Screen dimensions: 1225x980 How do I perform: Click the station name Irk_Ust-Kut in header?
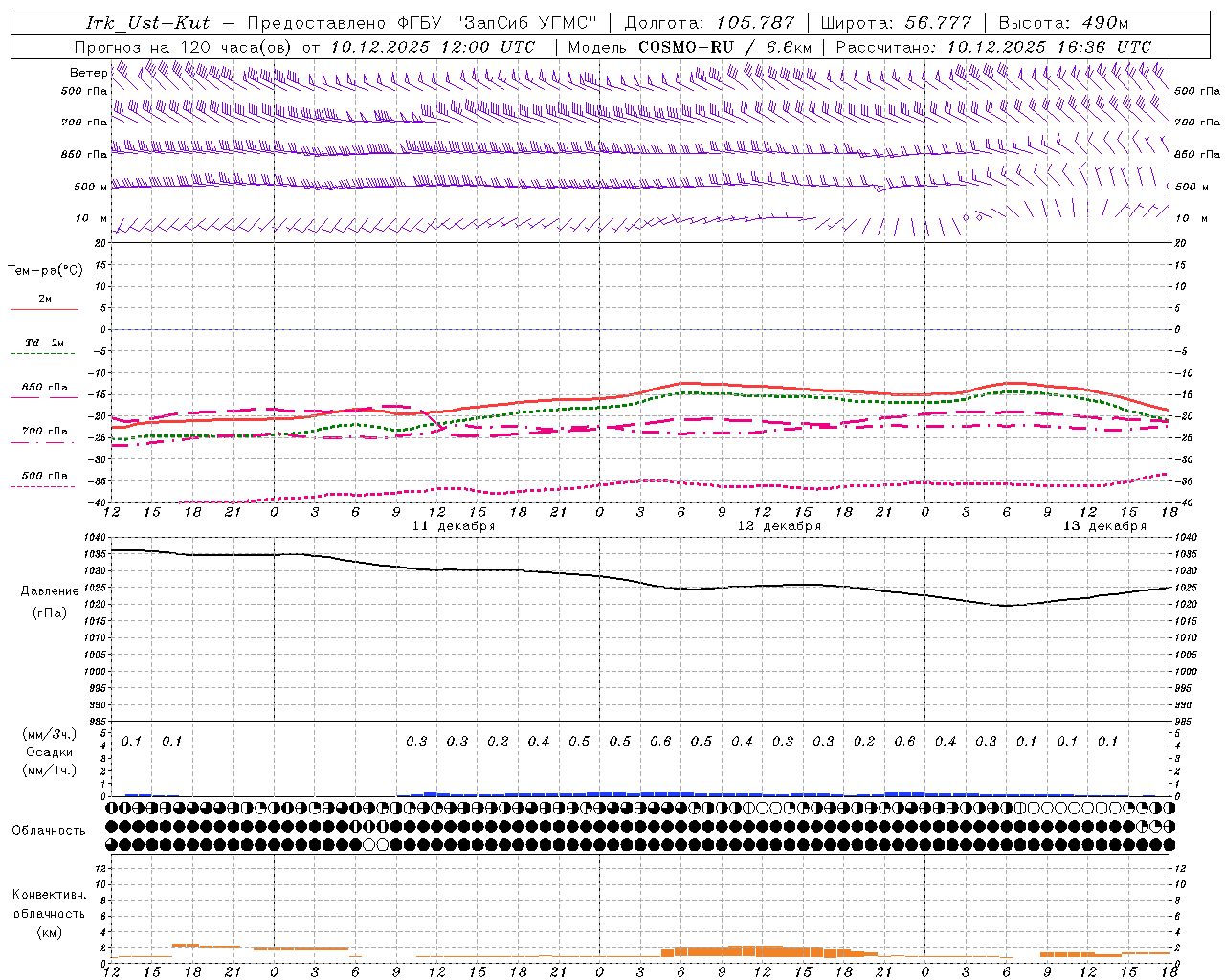[x=147, y=23]
